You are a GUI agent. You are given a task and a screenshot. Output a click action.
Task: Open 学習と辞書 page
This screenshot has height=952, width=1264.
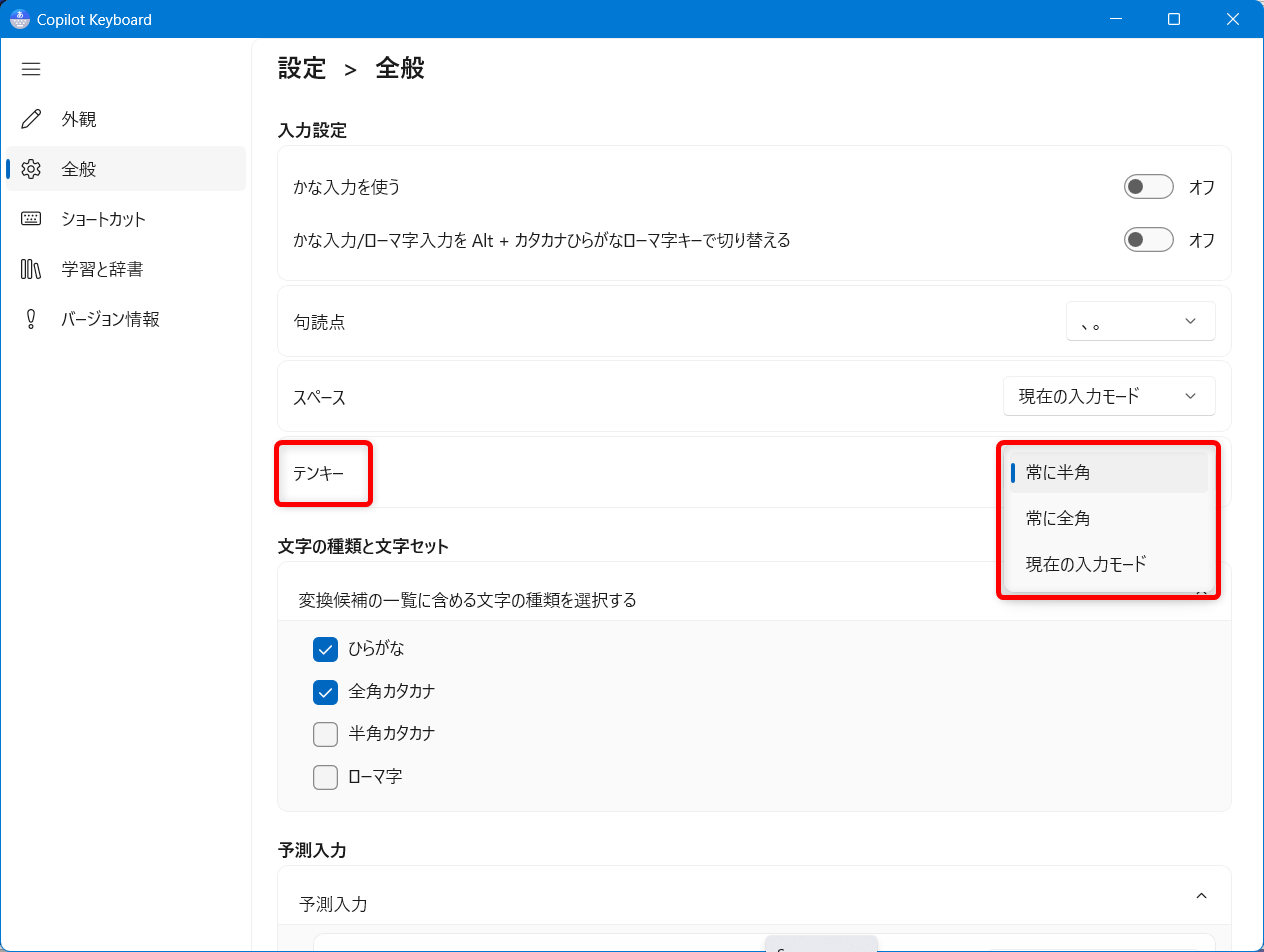pyautogui.click(x=126, y=269)
